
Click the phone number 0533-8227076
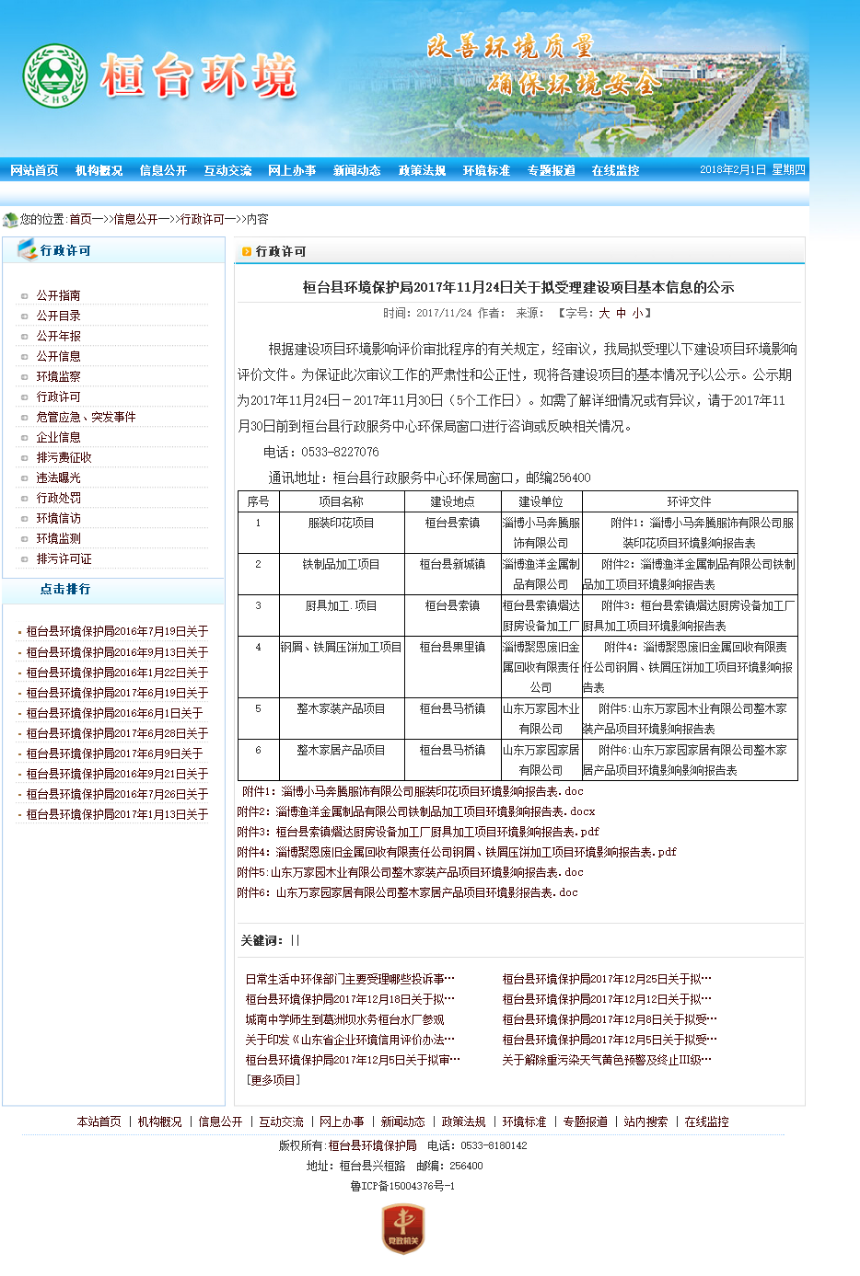pyautogui.click(x=339, y=452)
